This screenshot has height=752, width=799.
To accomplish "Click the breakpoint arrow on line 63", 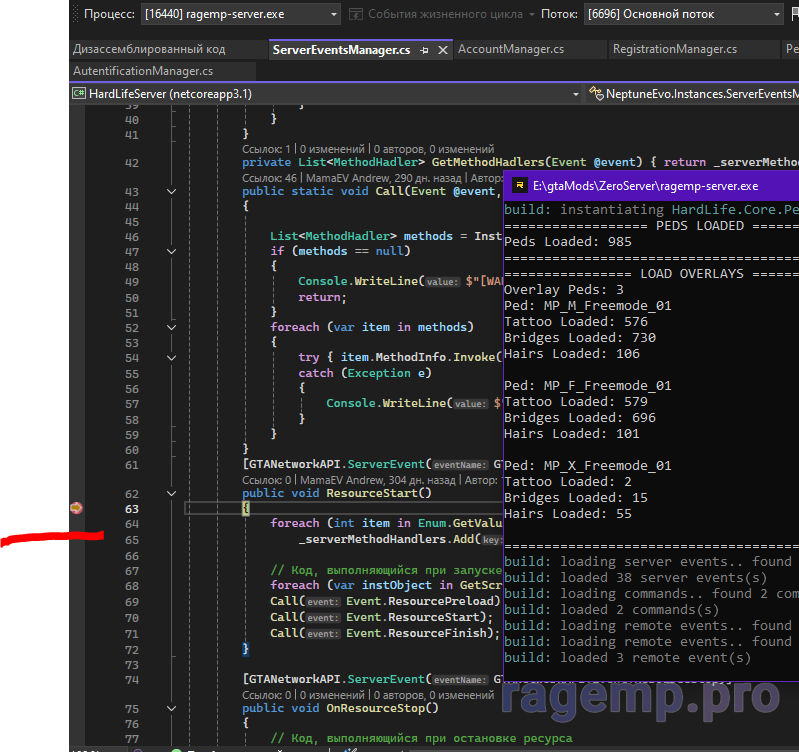I will pyautogui.click(x=77, y=509).
